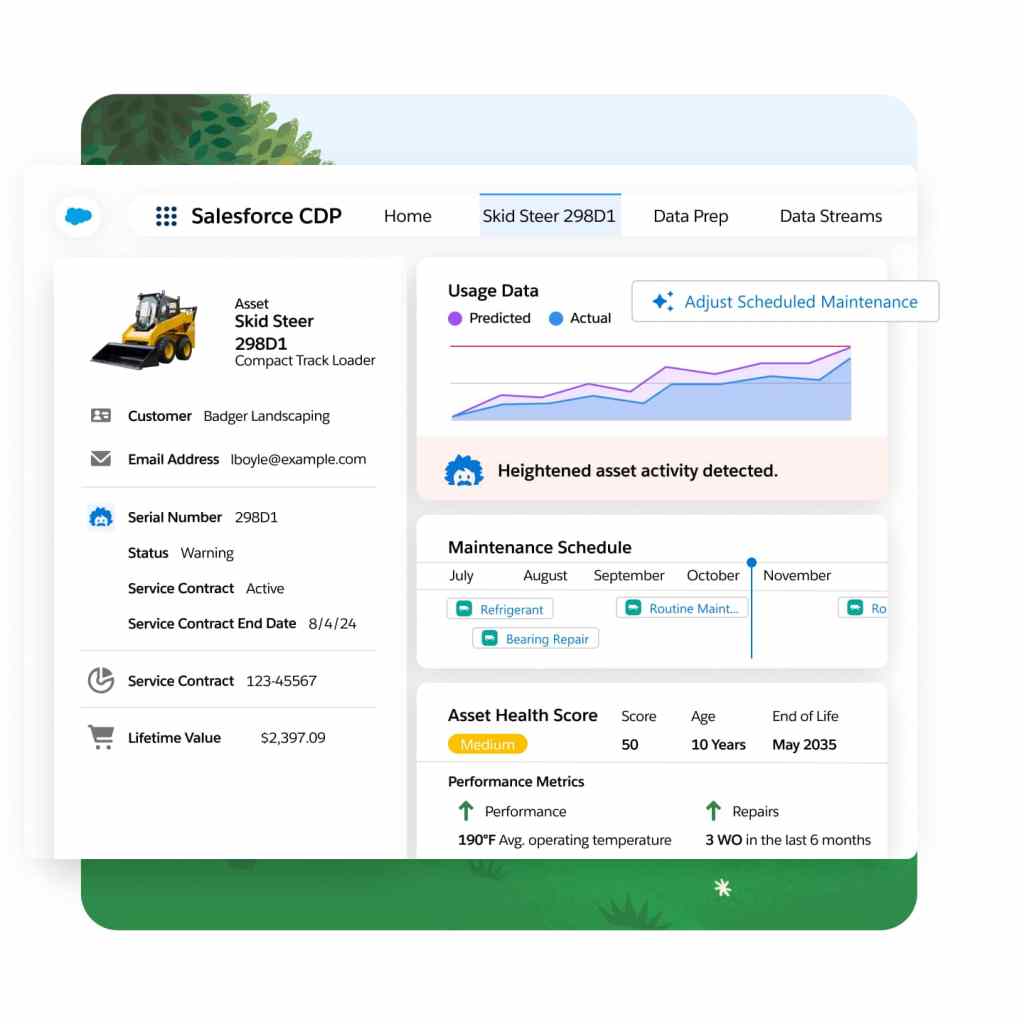Viewport: 1024px width, 1024px height.
Task: Open the App Launcher grid icon
Action: point(167,216)
